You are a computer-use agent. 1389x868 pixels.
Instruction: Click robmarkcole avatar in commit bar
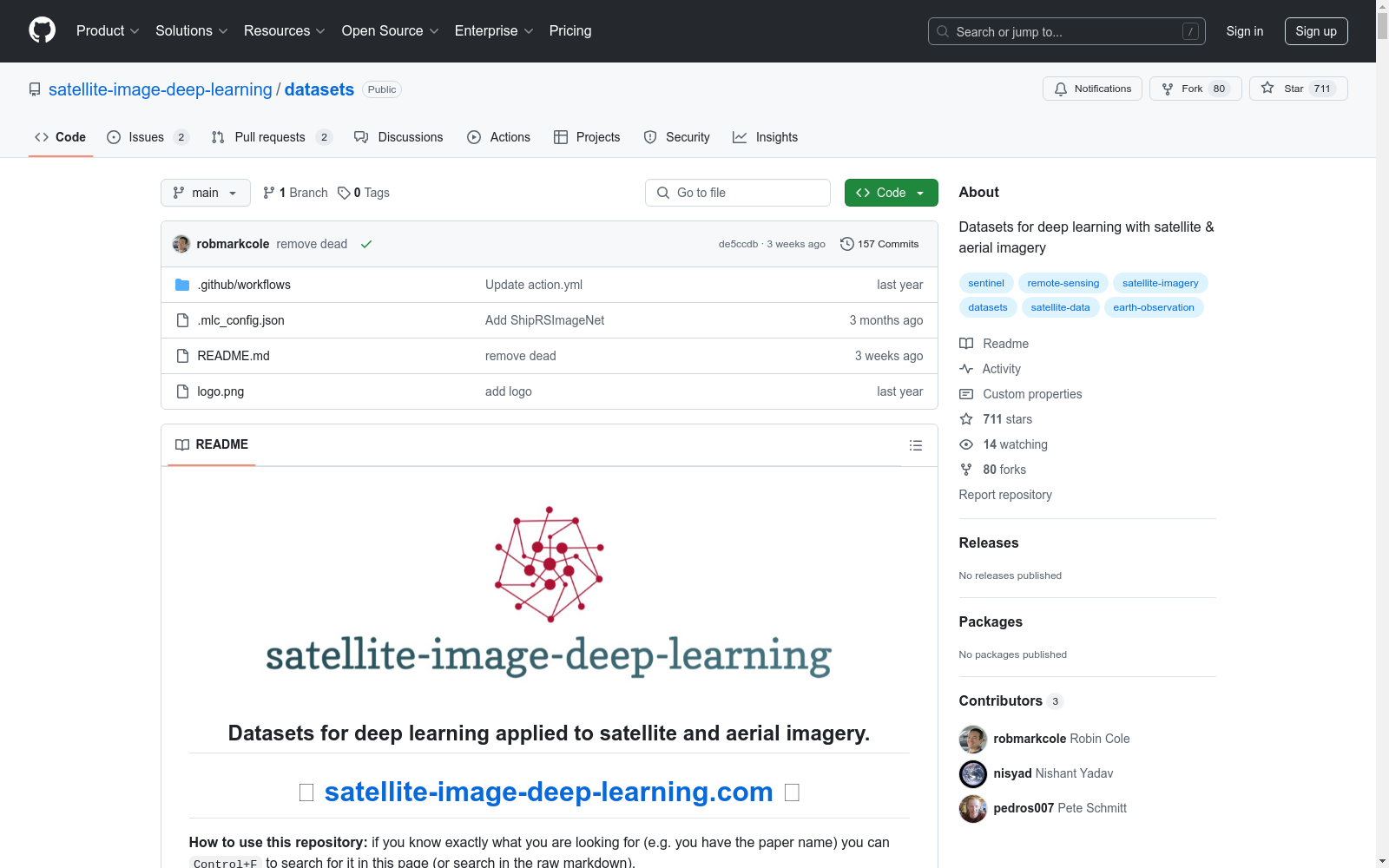point(181,244)
